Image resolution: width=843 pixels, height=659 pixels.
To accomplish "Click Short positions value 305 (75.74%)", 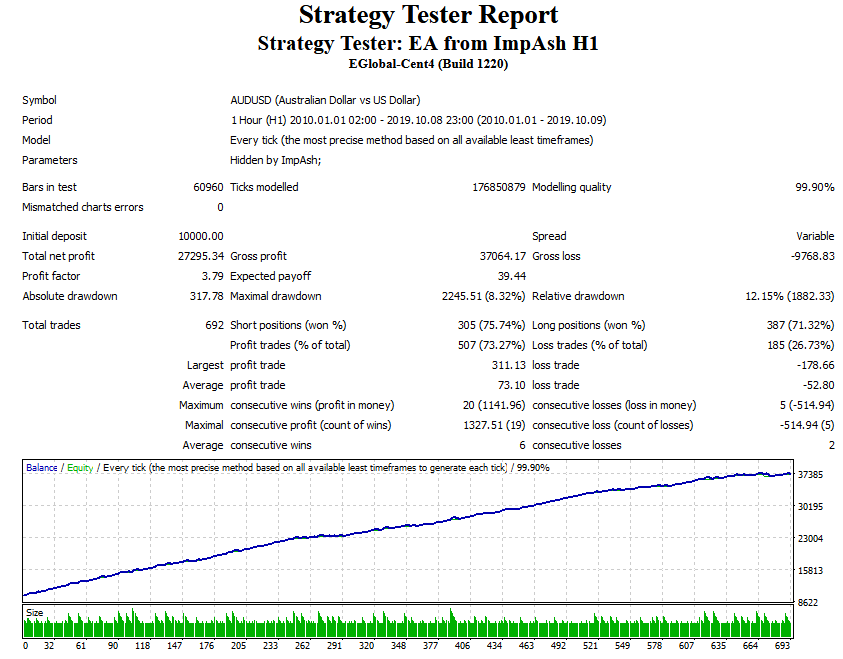I will coord(491,325).
